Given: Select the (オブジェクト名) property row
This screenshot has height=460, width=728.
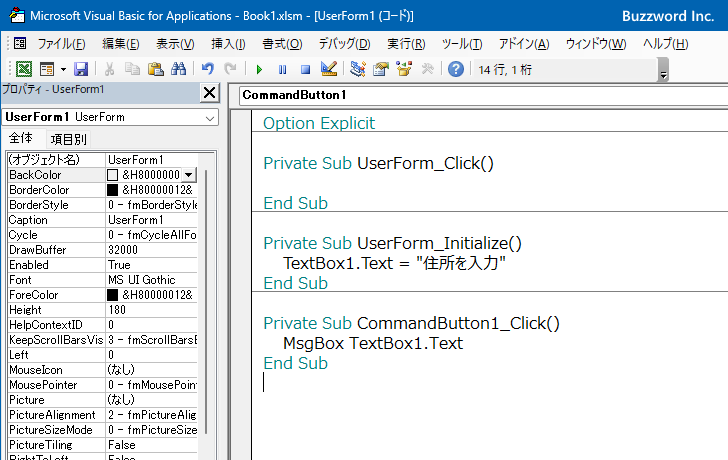Looking at the screenshot, I should coord(103,160).
